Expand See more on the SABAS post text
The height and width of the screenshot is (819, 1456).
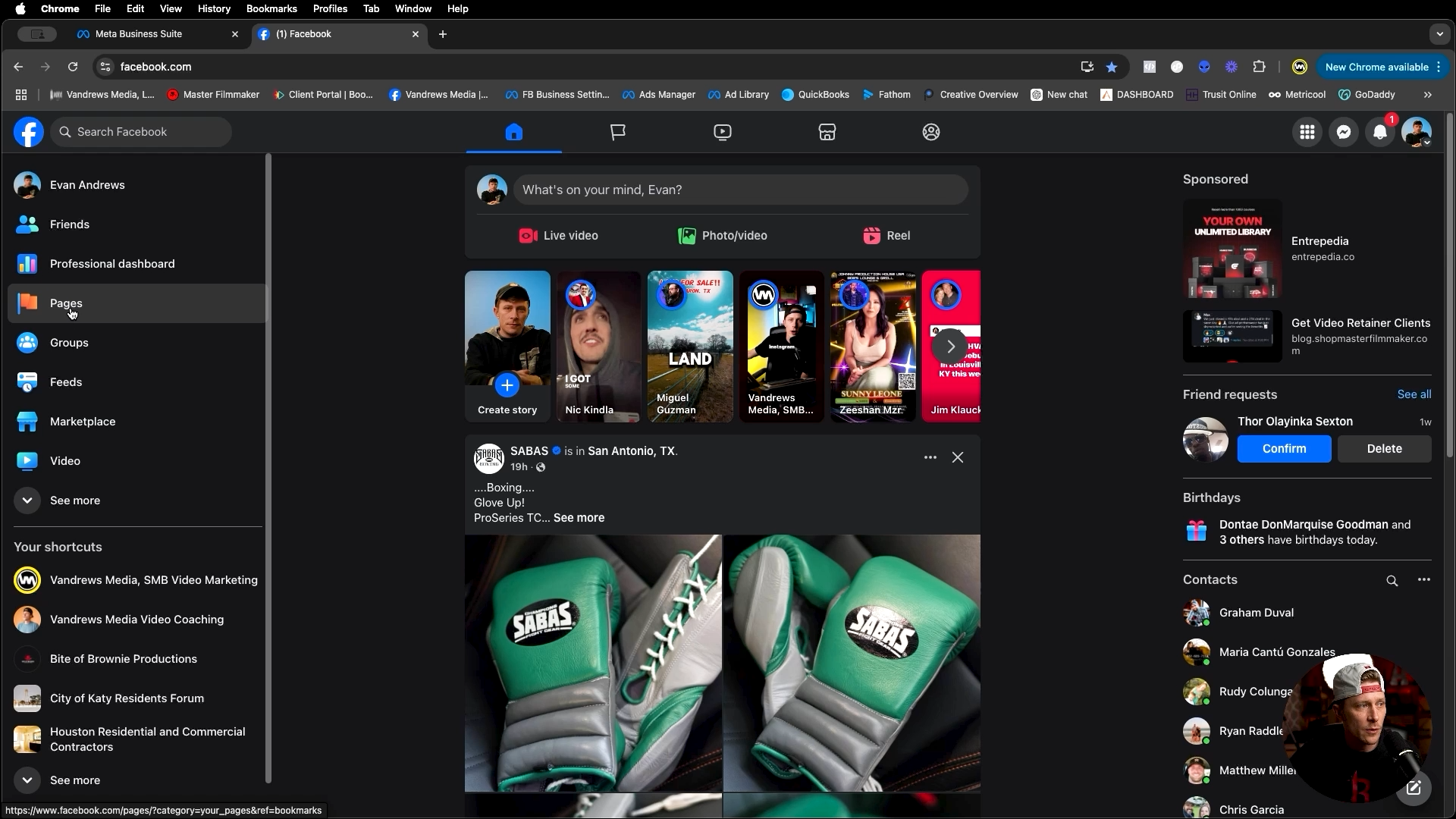(x=579, y=518)
